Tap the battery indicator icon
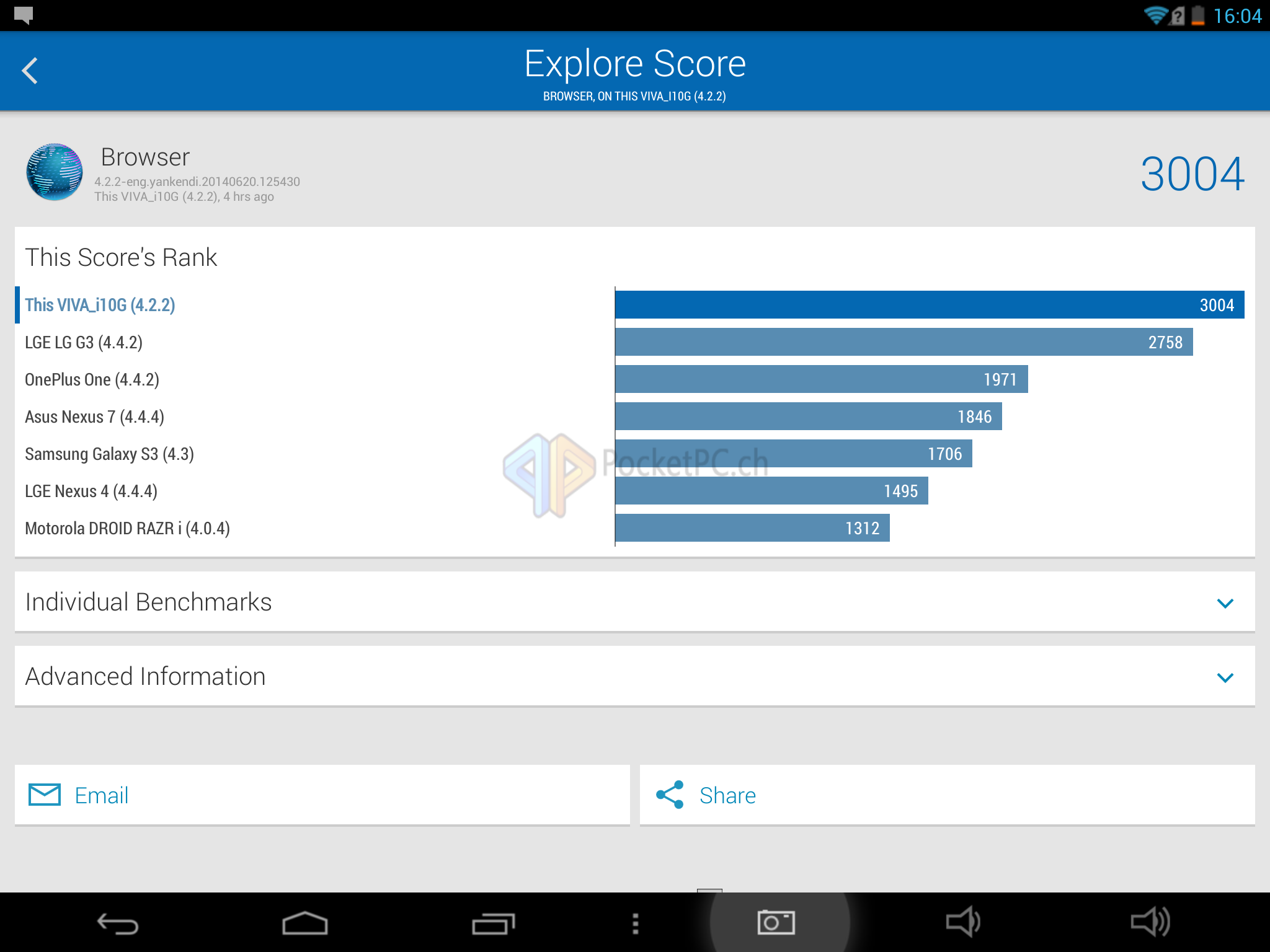 tap(1197, 15)
